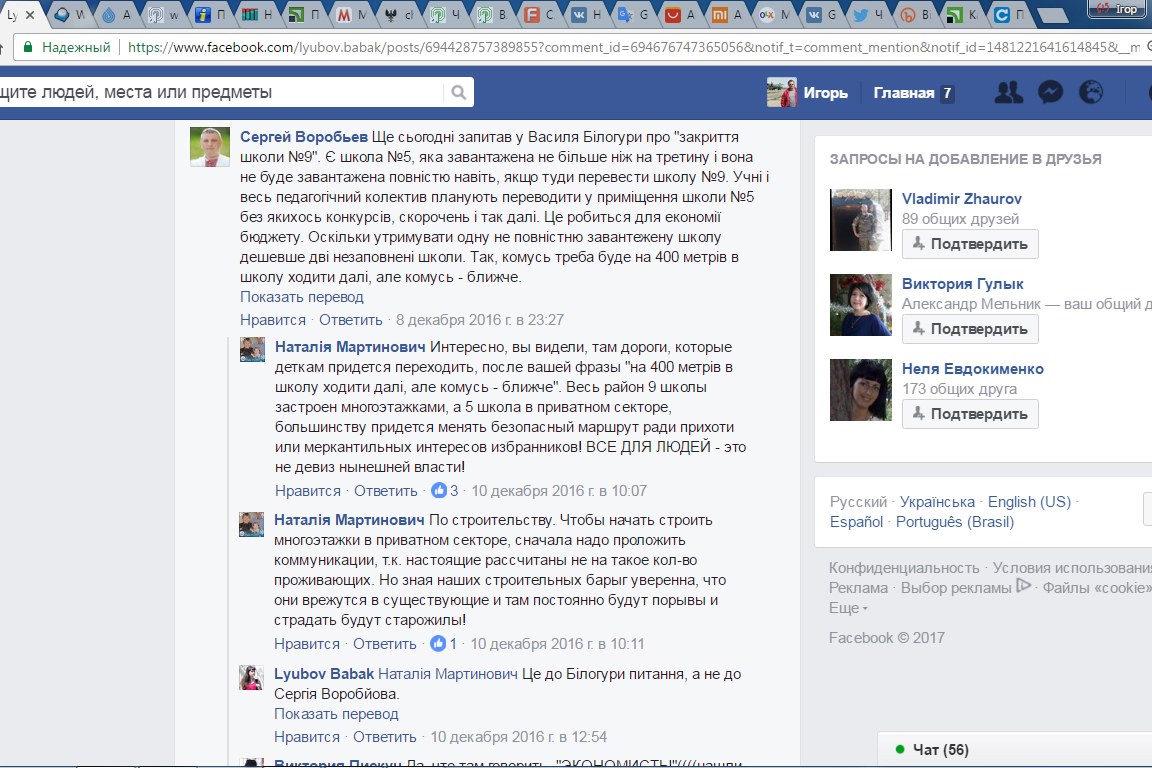Open the Messenger icon in header

(1050, 93)
